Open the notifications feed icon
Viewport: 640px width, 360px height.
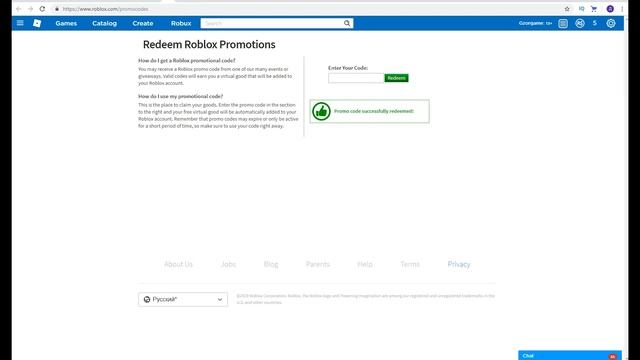(563, 23)
